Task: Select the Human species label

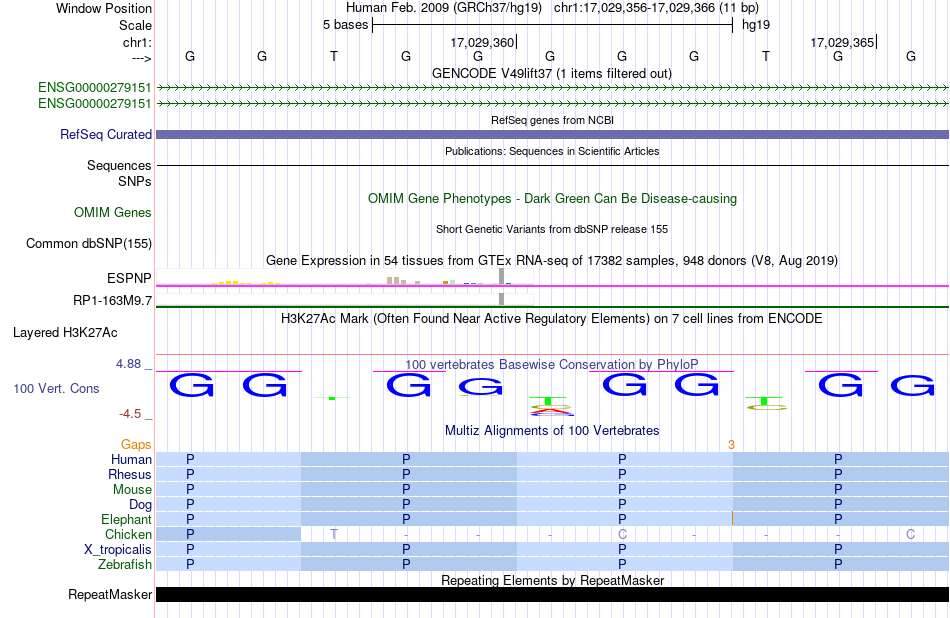Action: [x=131, y=459]
